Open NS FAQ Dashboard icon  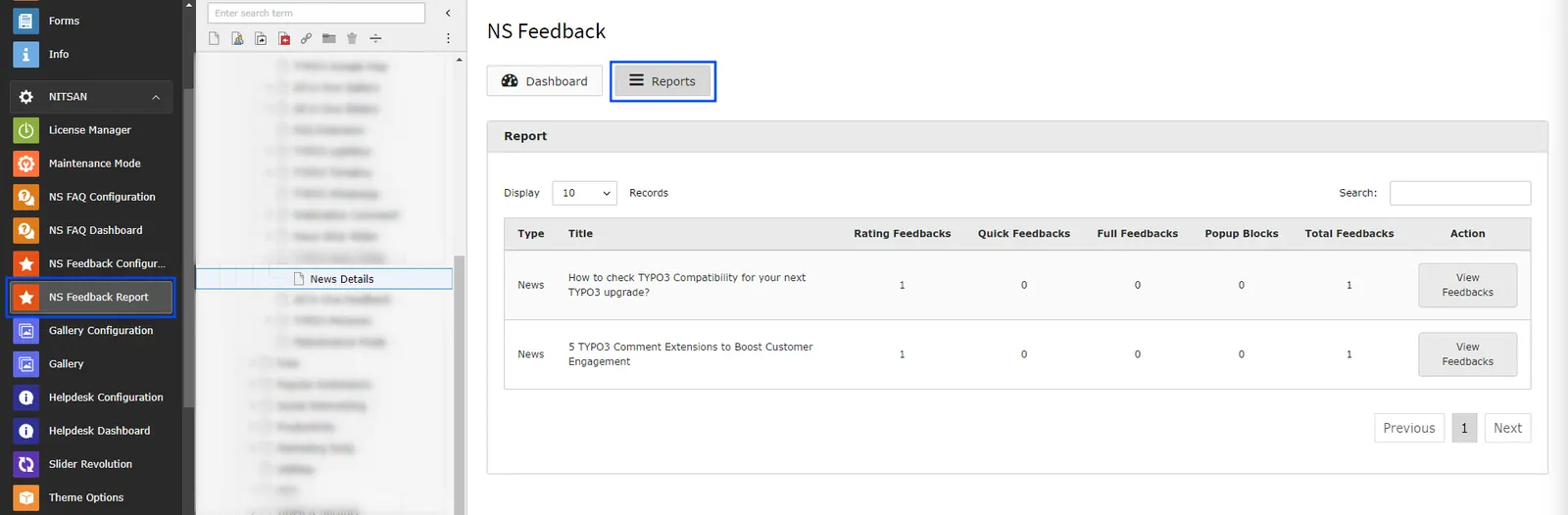click(26, 230)
